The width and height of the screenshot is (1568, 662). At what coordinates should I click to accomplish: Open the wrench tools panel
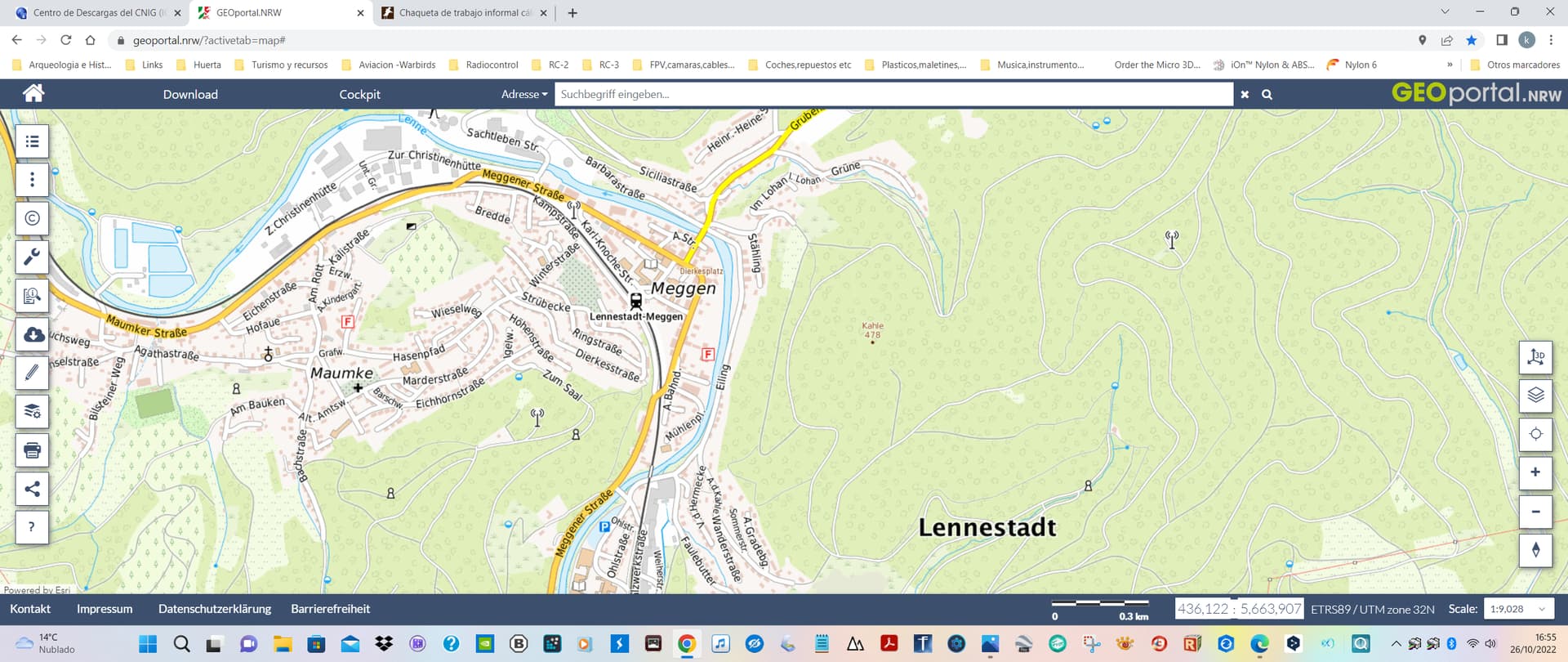coord(33,257)
